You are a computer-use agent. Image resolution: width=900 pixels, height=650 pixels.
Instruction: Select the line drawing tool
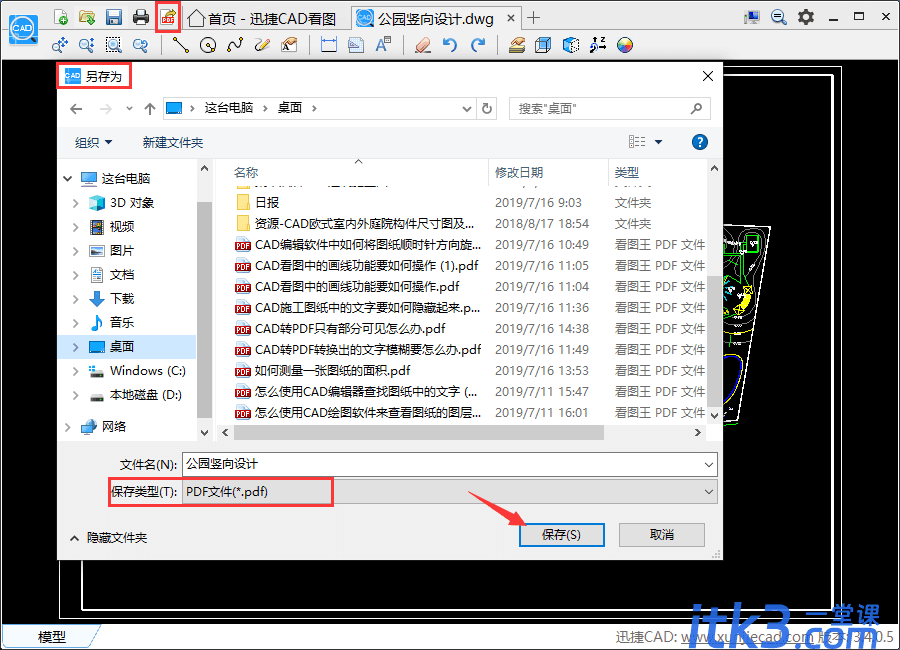click(181, 45)
